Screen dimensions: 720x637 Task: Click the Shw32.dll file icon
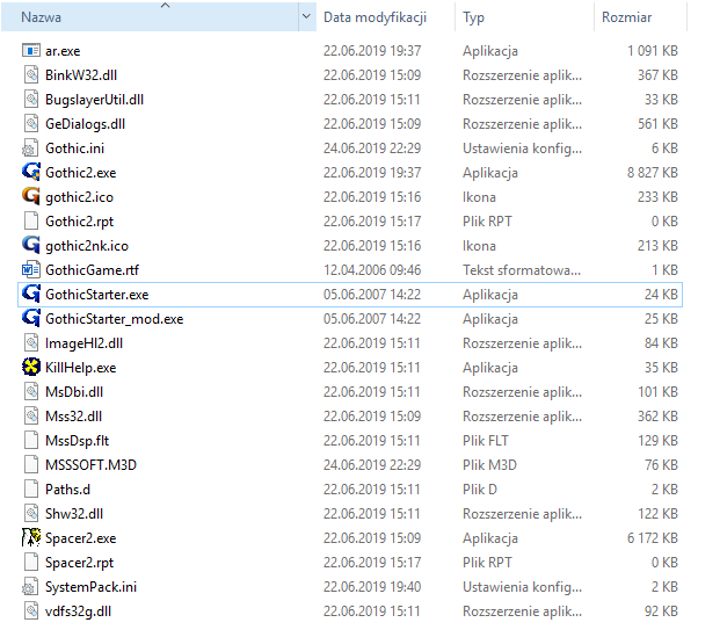31,513
